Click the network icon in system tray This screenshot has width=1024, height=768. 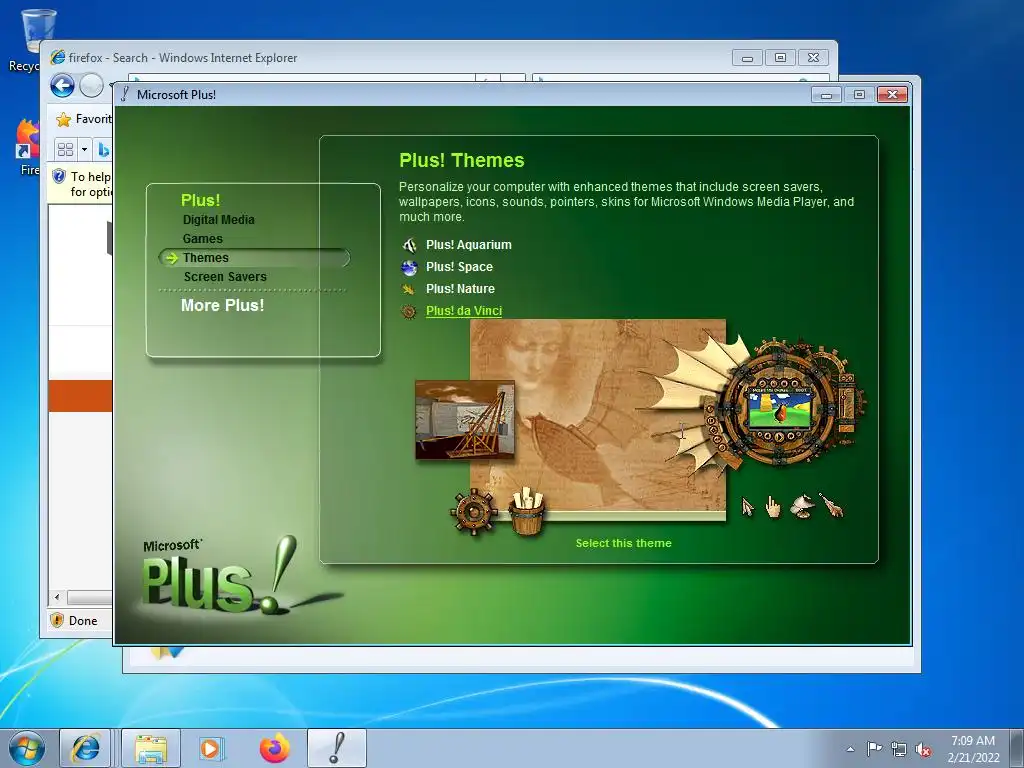pyautogui.click(x=899, y=749)
